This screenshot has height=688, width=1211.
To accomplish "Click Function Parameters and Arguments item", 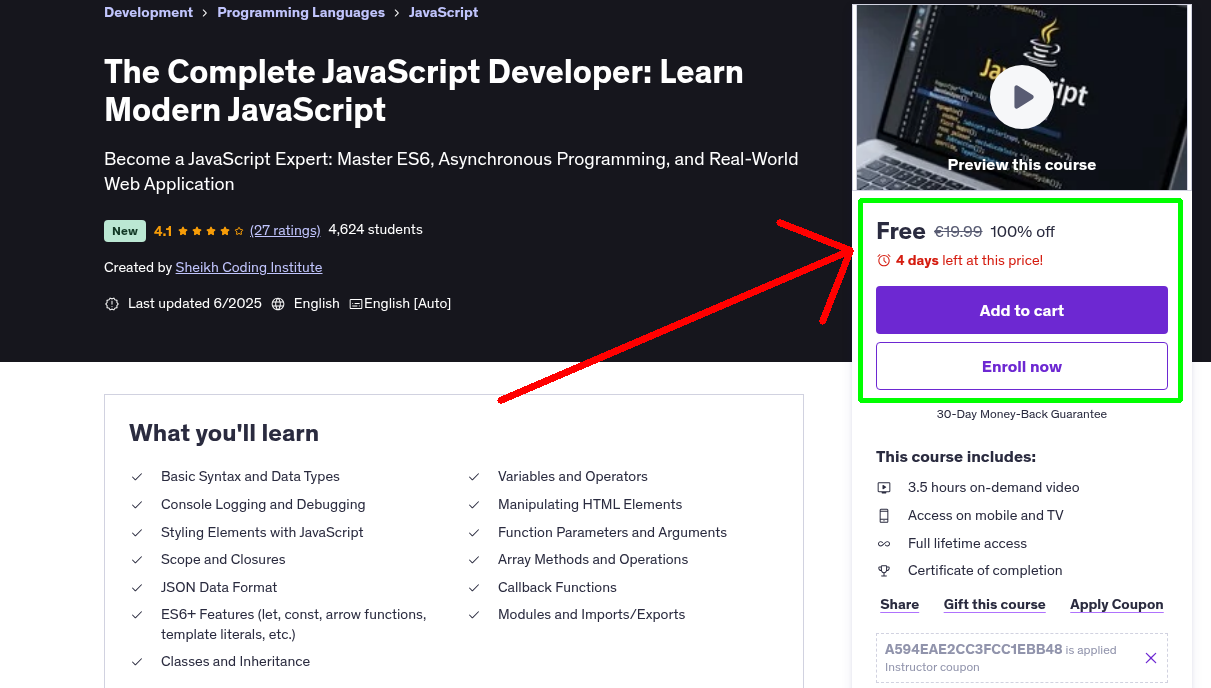I will coord(612,533).
